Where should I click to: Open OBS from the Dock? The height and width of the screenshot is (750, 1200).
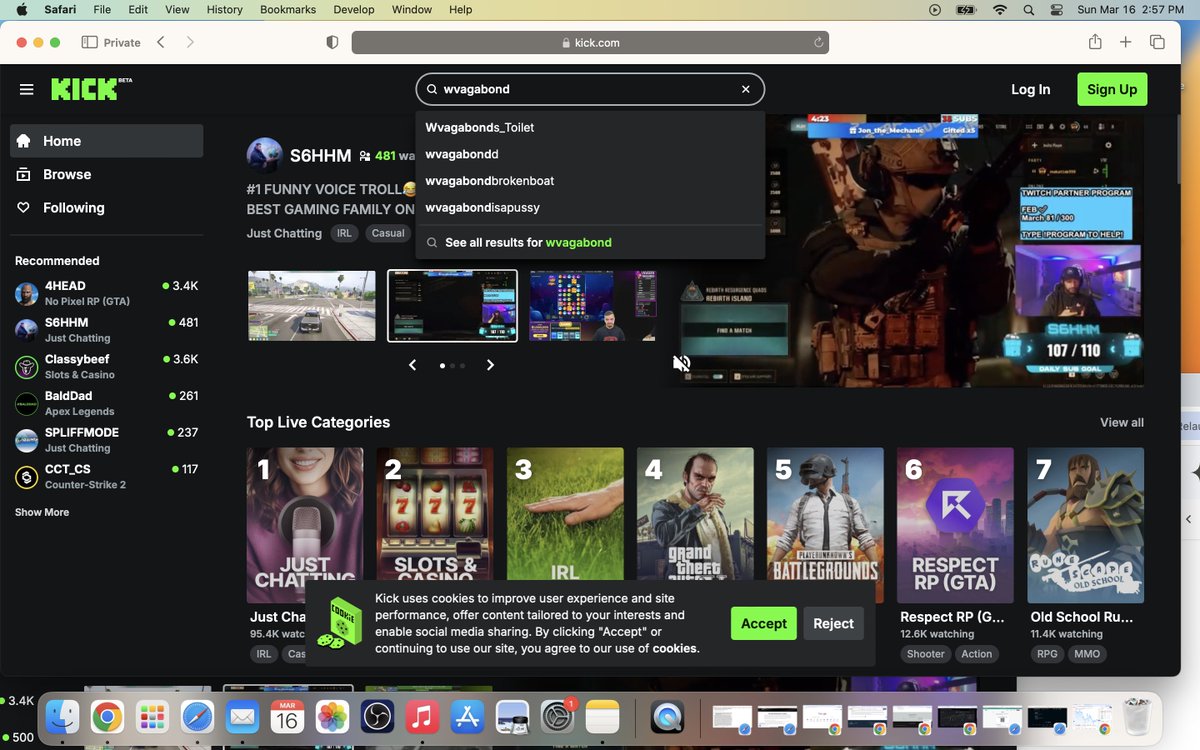(x=377, y=716)
